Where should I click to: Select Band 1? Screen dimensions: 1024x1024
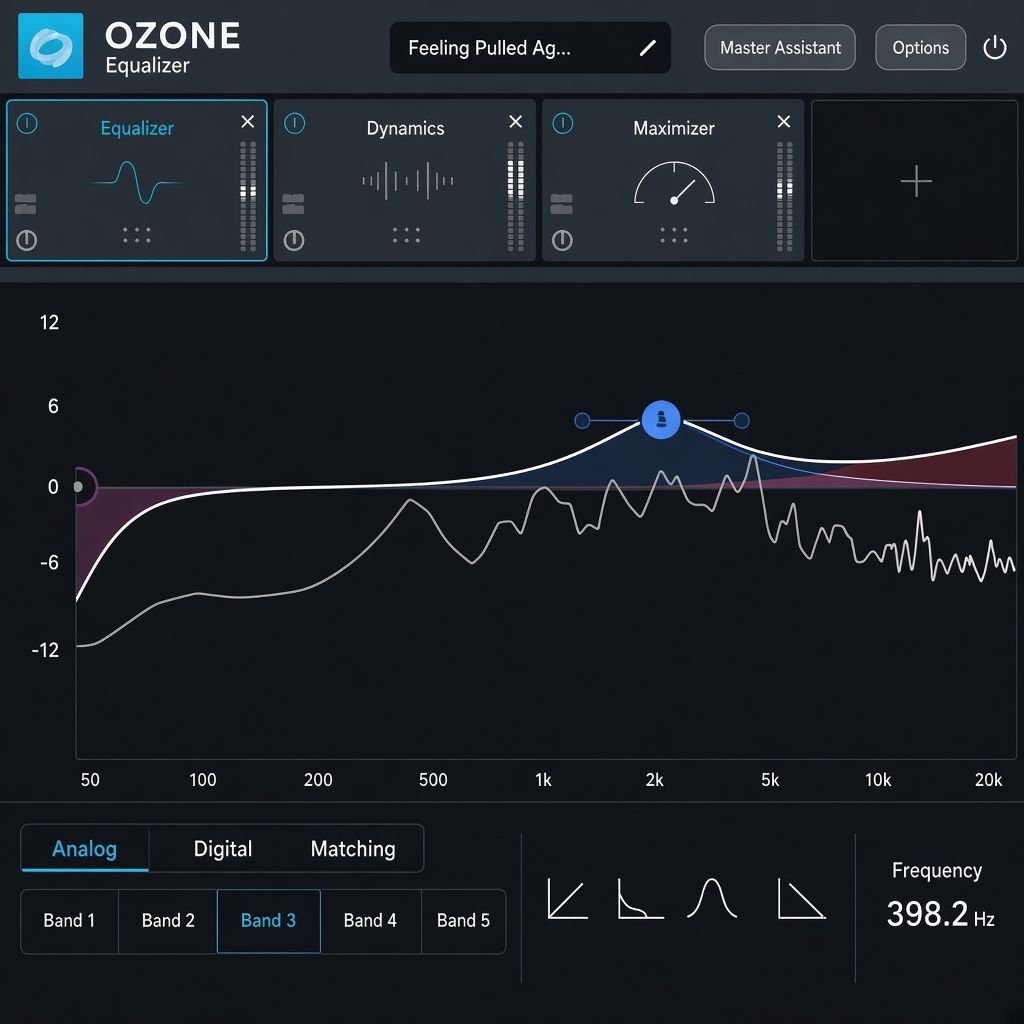69,921
